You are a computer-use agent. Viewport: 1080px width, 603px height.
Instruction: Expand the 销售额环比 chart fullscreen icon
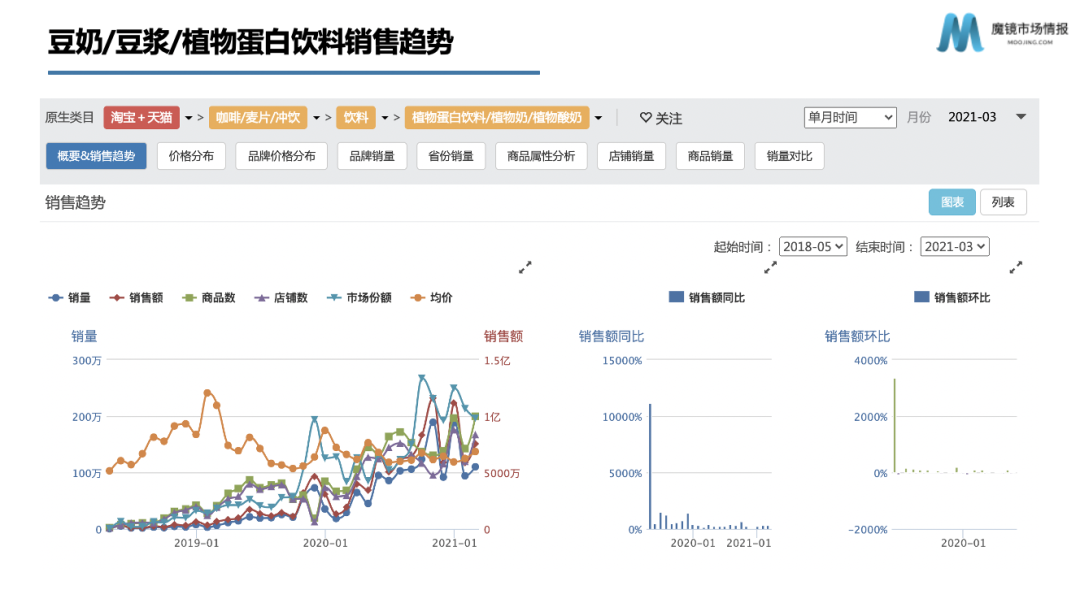[x=1016, y=267]
